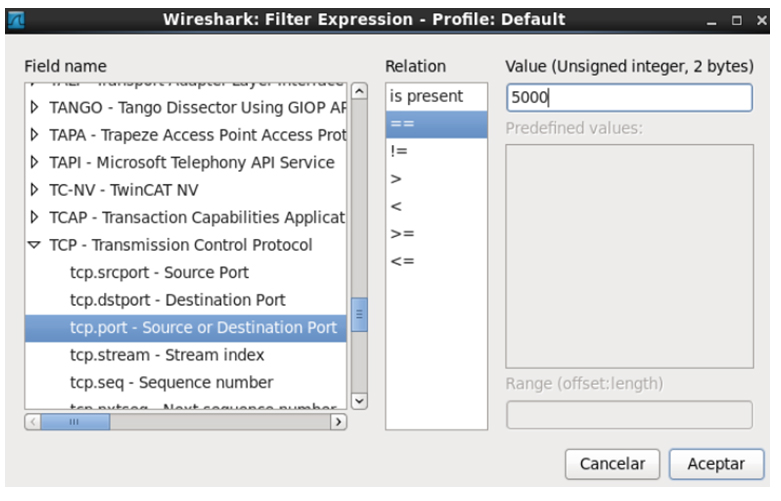Expand the TC-NV TwinCAT NV entry
781x501 pixels.
click(34, 190)
